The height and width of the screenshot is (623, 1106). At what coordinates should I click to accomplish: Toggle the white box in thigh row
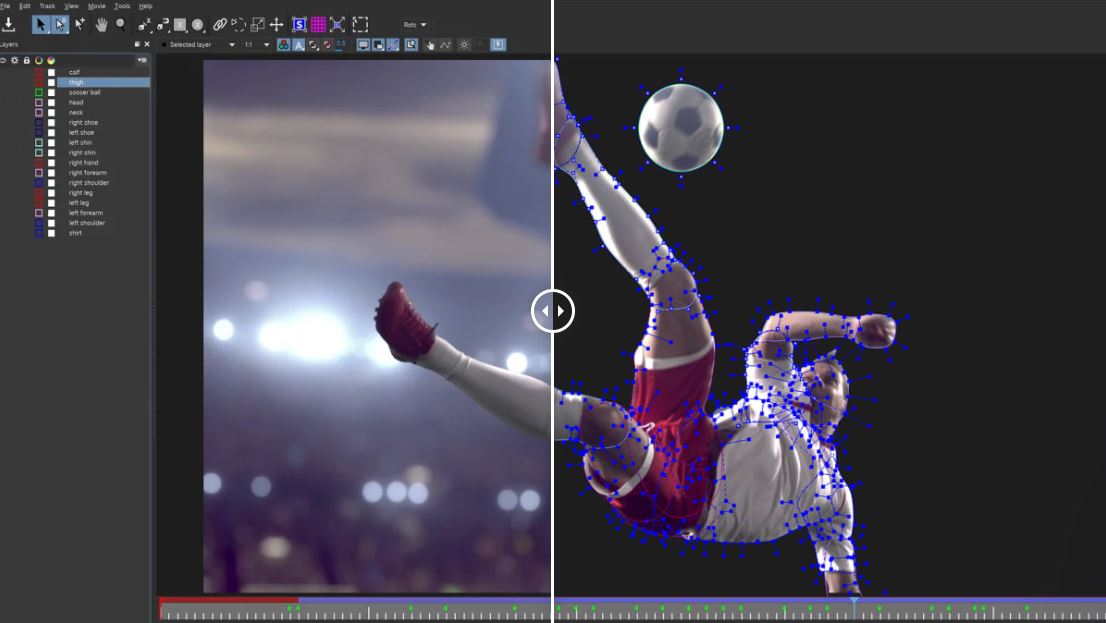(51, 83)
